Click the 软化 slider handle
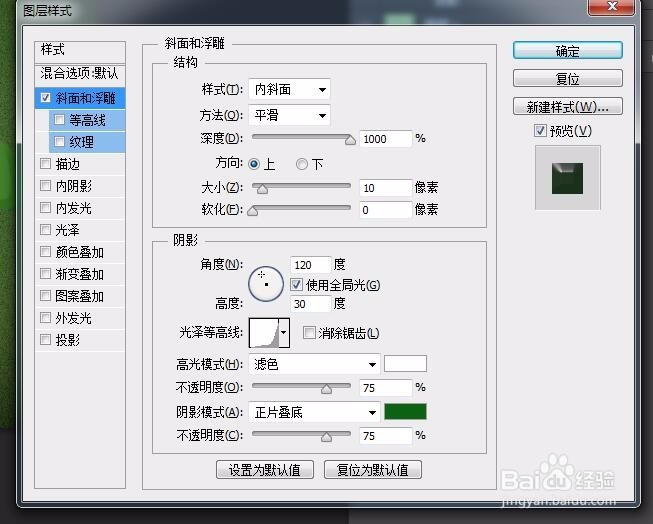This screenshot has width=653, height=524. point(252,211)
